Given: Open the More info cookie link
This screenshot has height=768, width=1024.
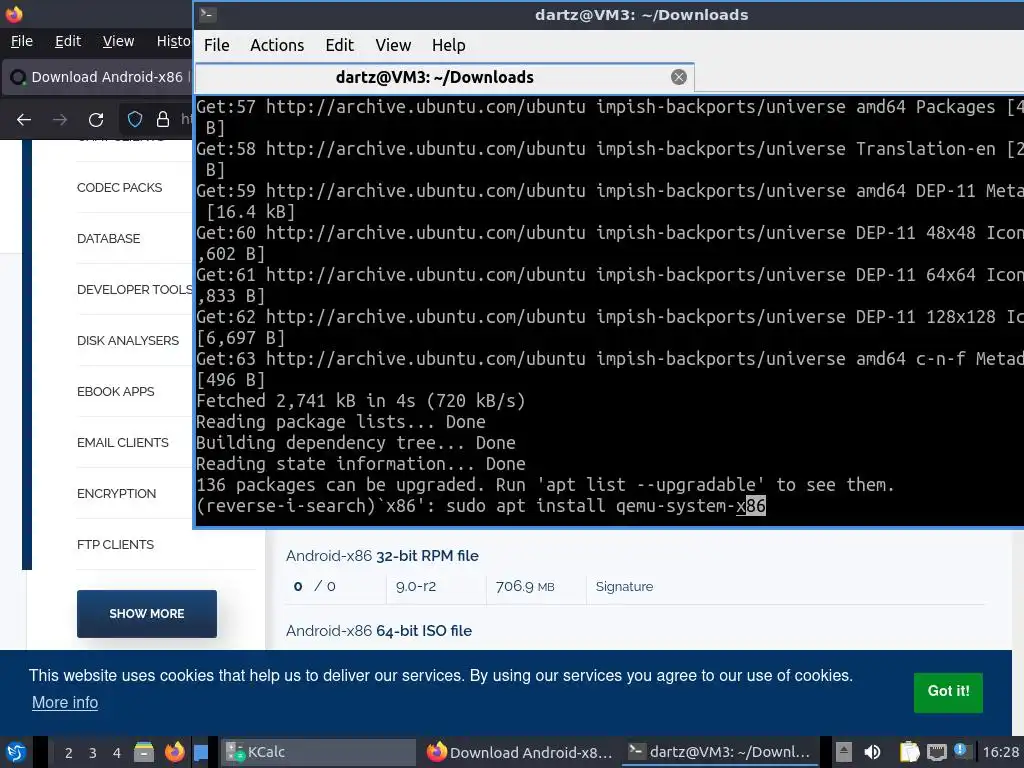Looking at the screenshot, I should click(x=65, y=703).
